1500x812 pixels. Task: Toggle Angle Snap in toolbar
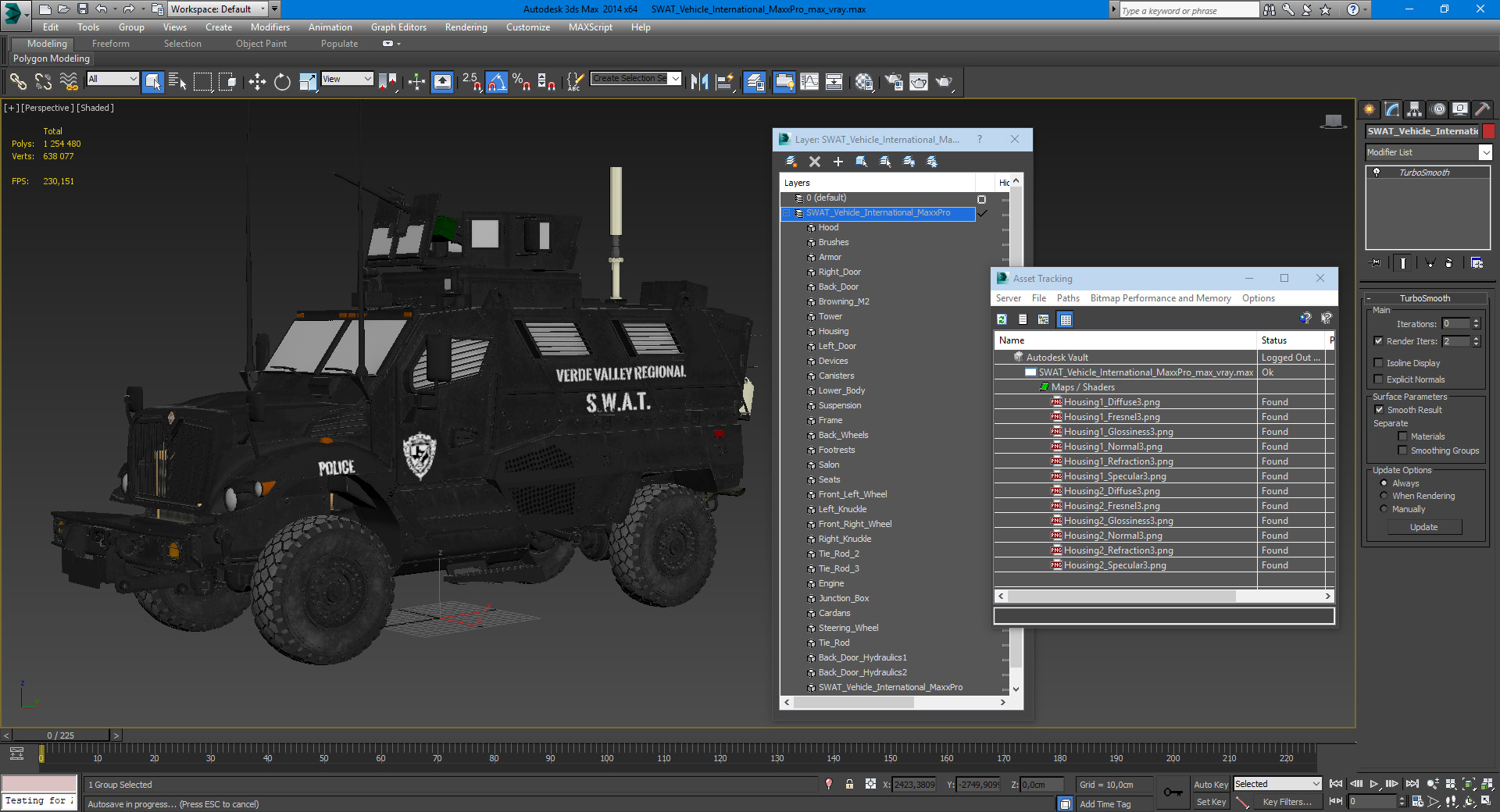497,81
